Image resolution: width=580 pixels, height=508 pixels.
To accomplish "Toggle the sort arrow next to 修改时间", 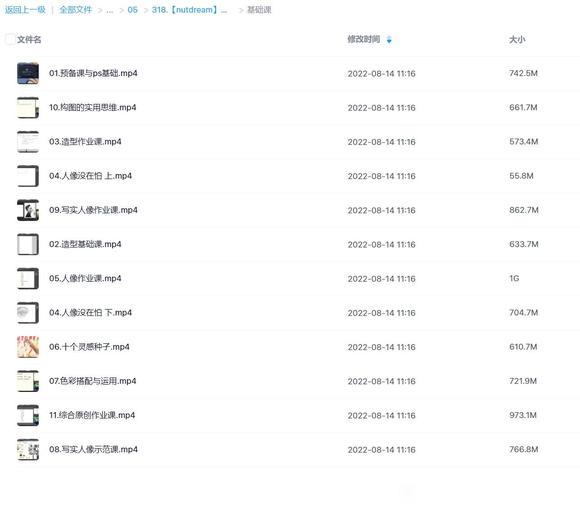I will click(389, 40).
